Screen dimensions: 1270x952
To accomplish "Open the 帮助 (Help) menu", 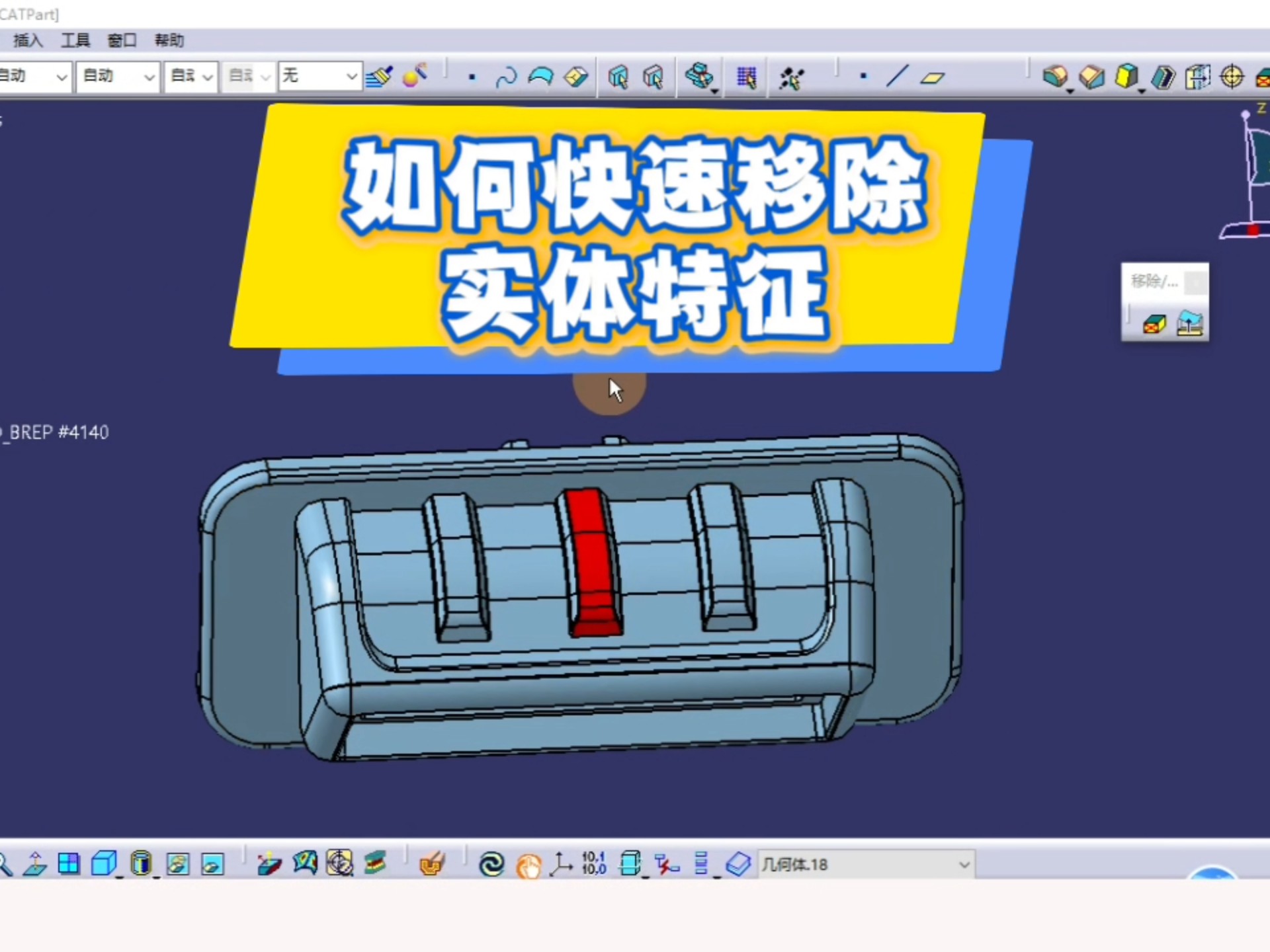I will coord(169,40).
